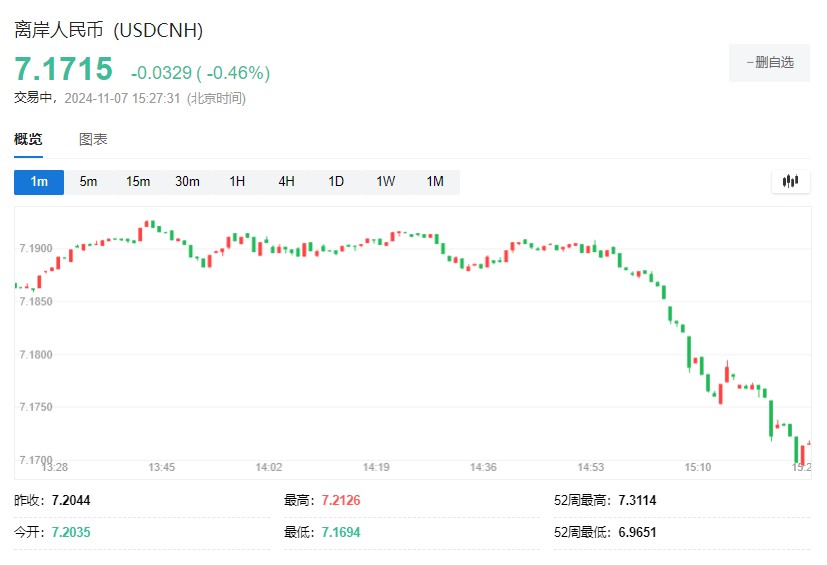Viewport: 827px width, 565px height.
Task: Click the change value -0.0329 ( -0.46%)
Action: tap(200, 73)
